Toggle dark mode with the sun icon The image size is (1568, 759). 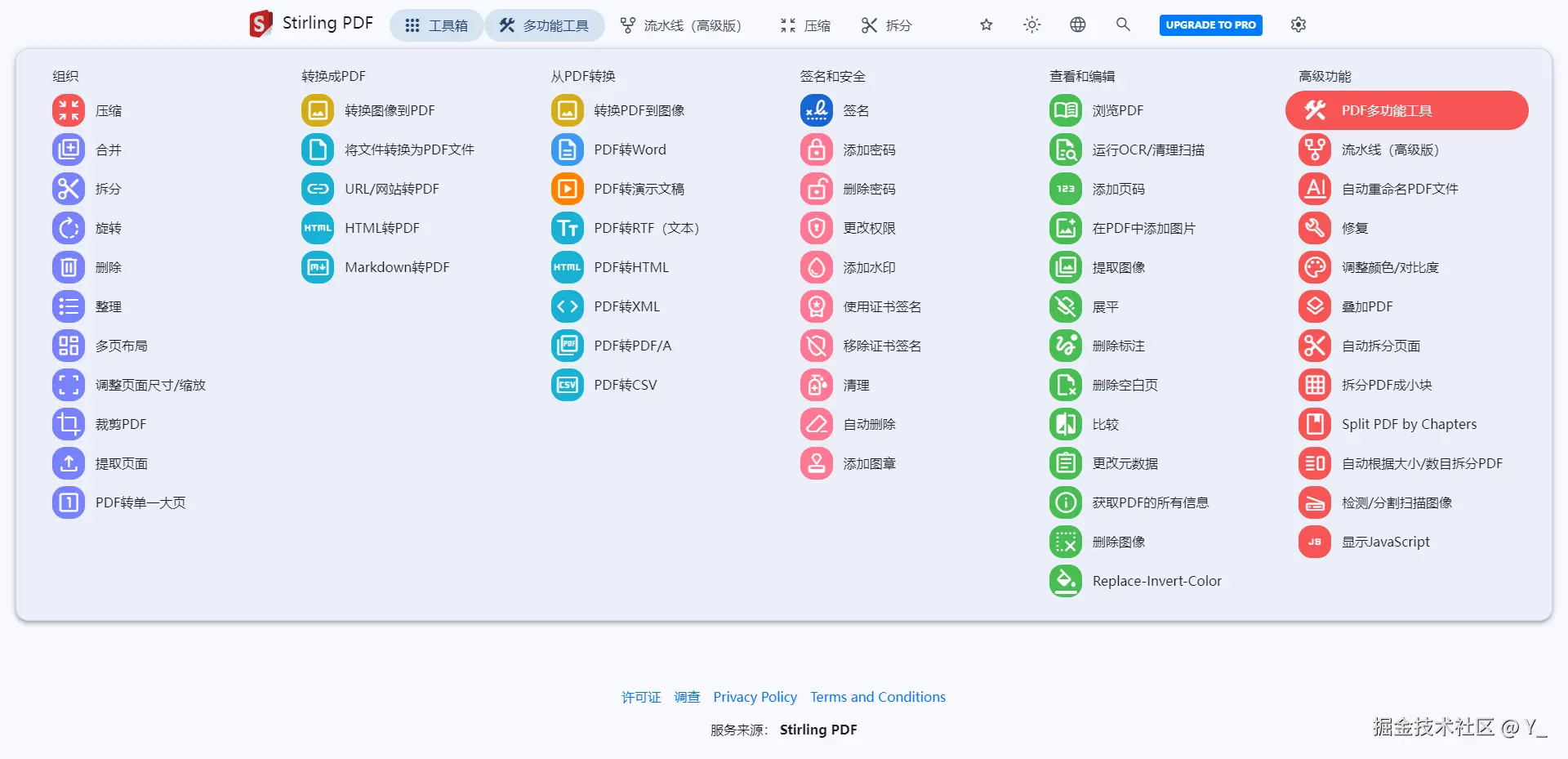(1032, 25)
